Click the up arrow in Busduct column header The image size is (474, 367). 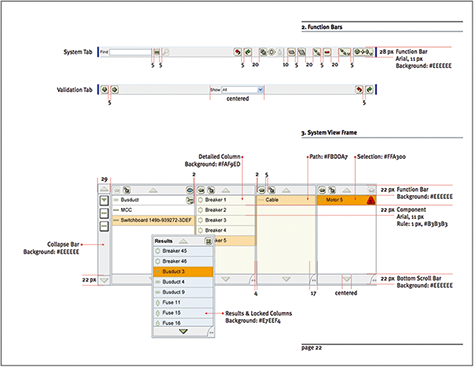pos(153,190)
